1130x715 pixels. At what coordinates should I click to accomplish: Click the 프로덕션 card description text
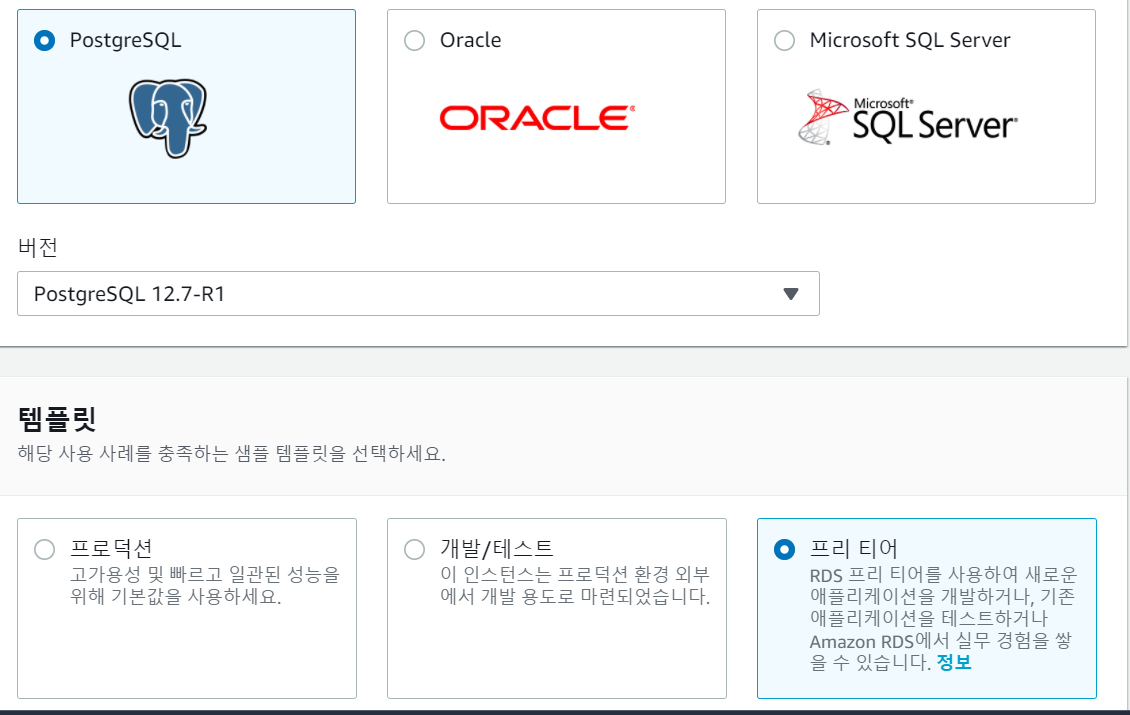click(x=205, y=585)
